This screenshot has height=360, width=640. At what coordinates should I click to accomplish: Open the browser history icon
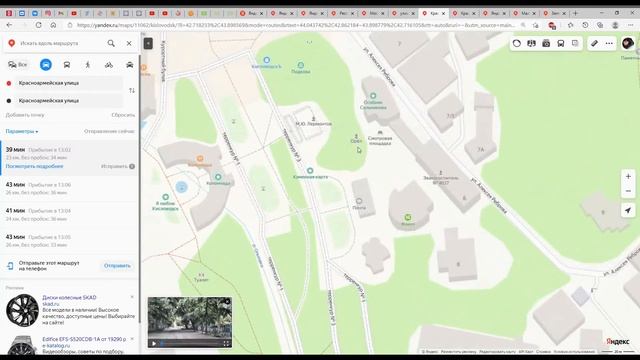[x=585, y=25]
